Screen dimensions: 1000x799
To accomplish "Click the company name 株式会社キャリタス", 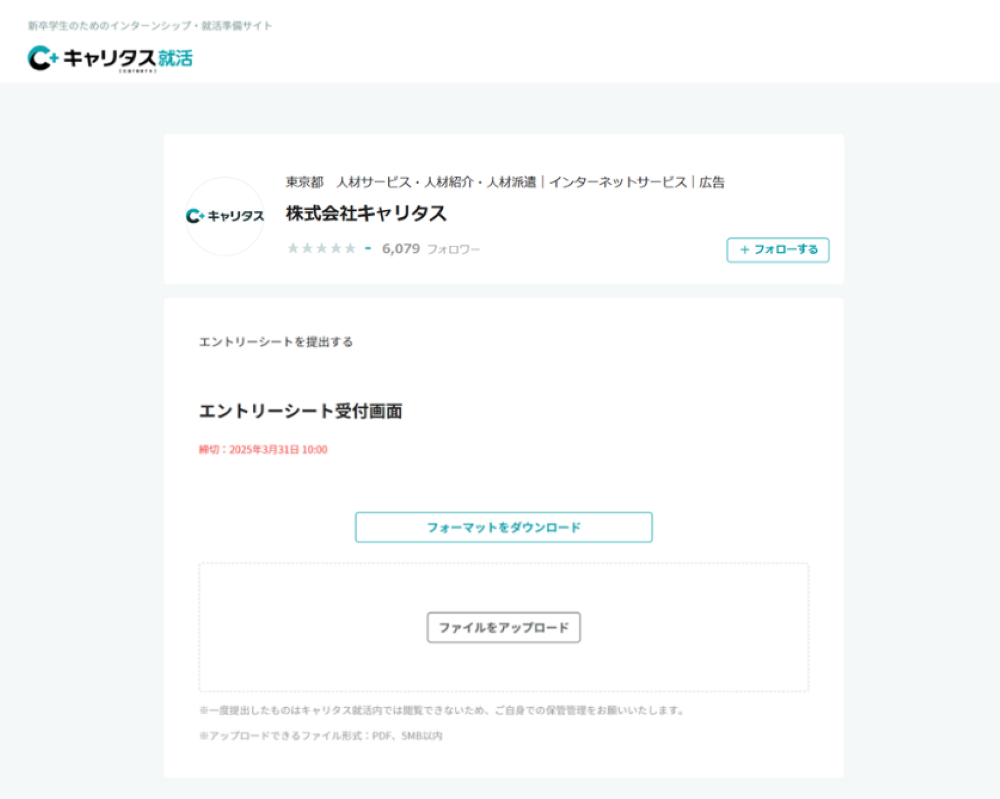I will (x=366, y=214).
